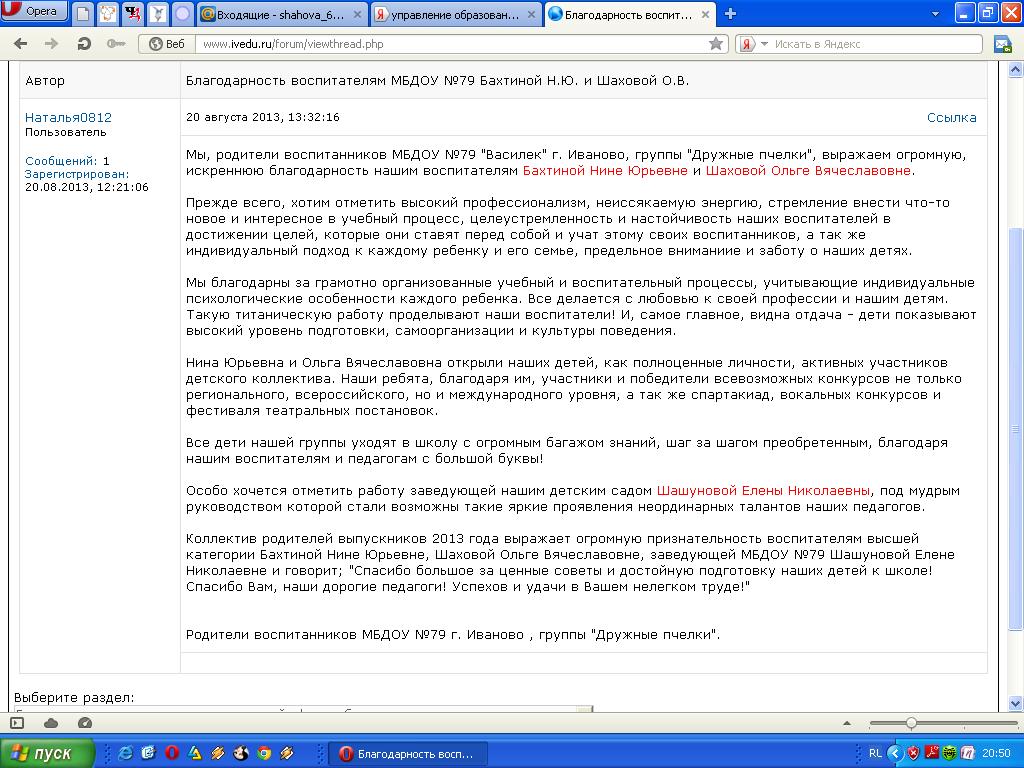Open the Наталья0812 user profile link
The width and height of the screenshot is (1024, 768).
(69, 118)
